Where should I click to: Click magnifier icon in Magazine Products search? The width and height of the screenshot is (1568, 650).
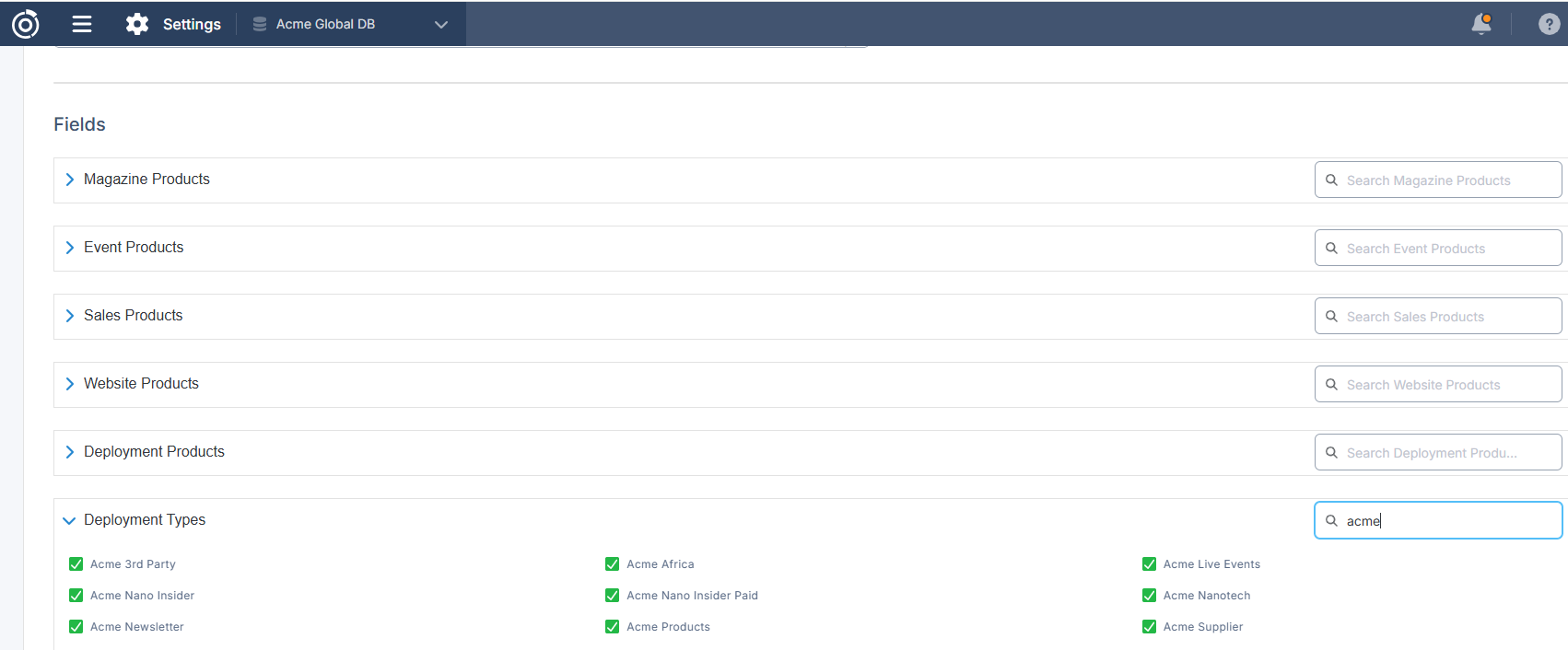1331,180
